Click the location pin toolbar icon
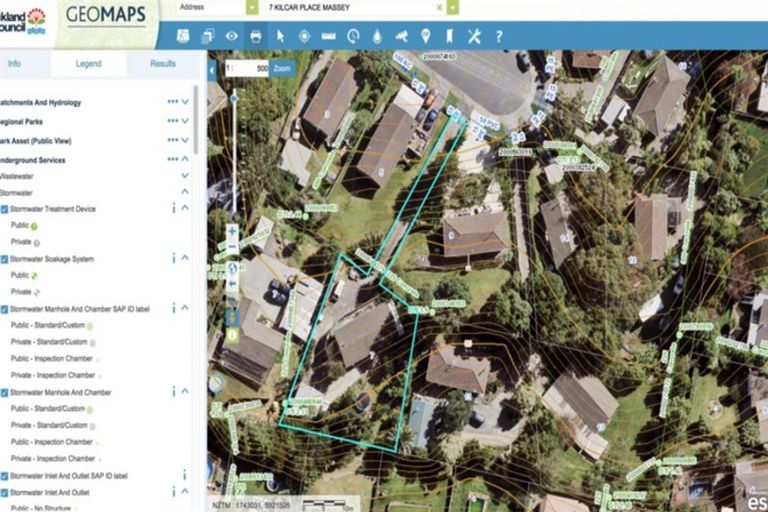The height and width of the screenshot is (512, 768). coord(426,36)
